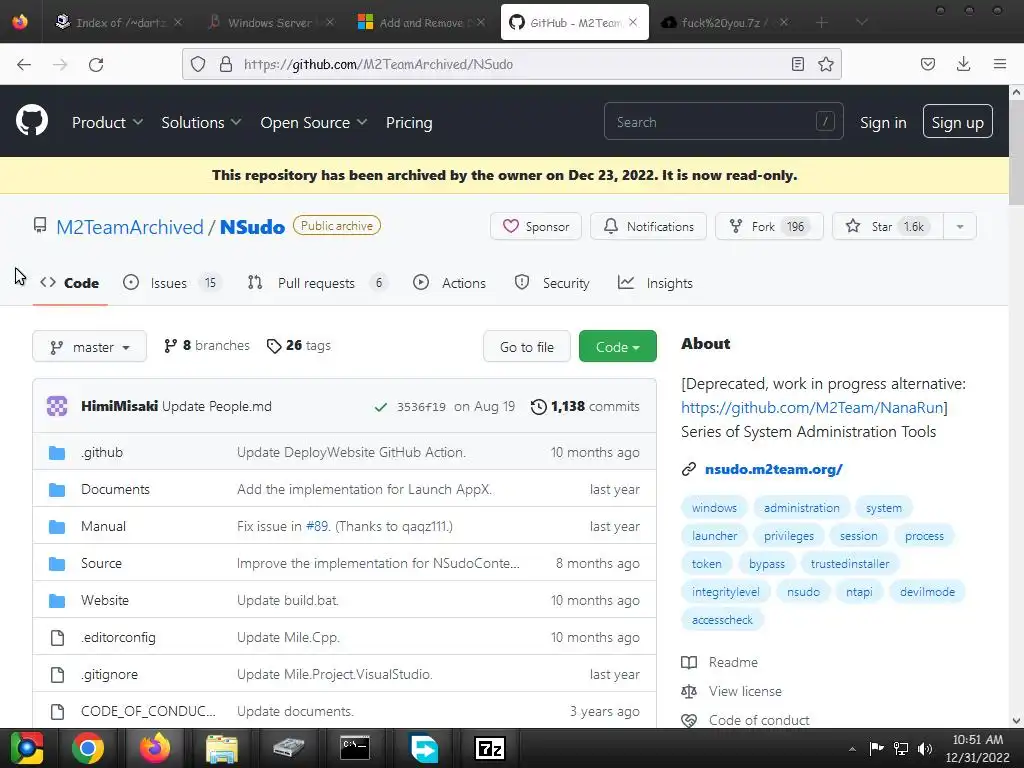
Task: Open the Firefox downloads icon
Action: 963,64
